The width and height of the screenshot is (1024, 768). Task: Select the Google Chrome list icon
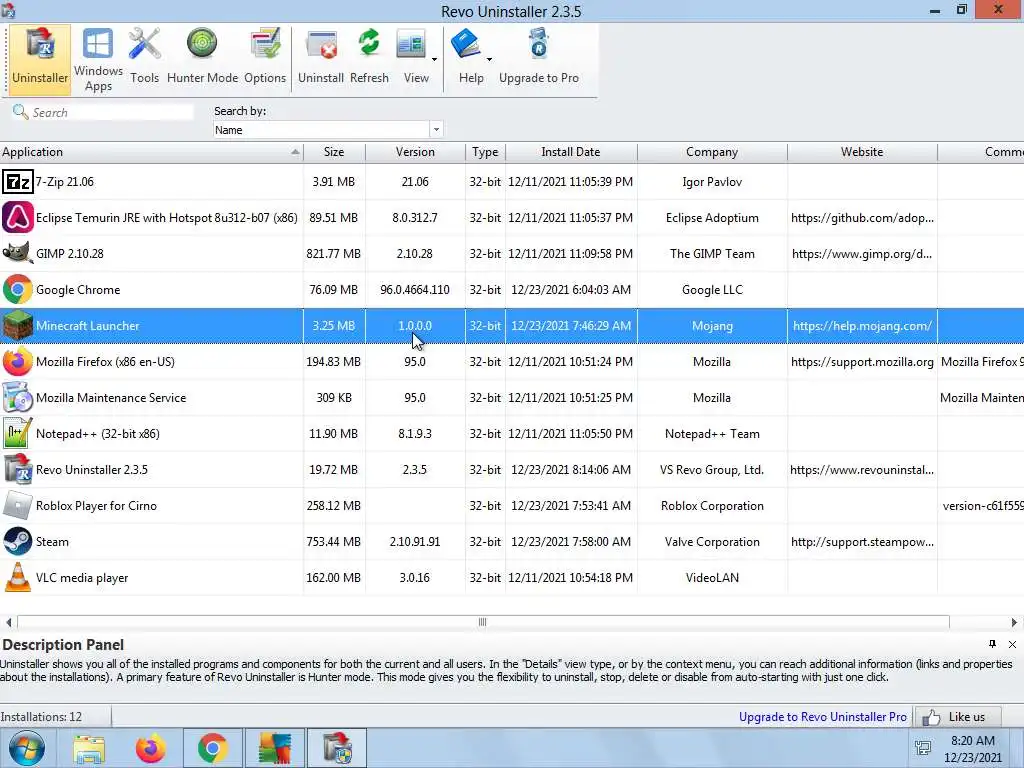pyautogui.click(x=18, y=289)
